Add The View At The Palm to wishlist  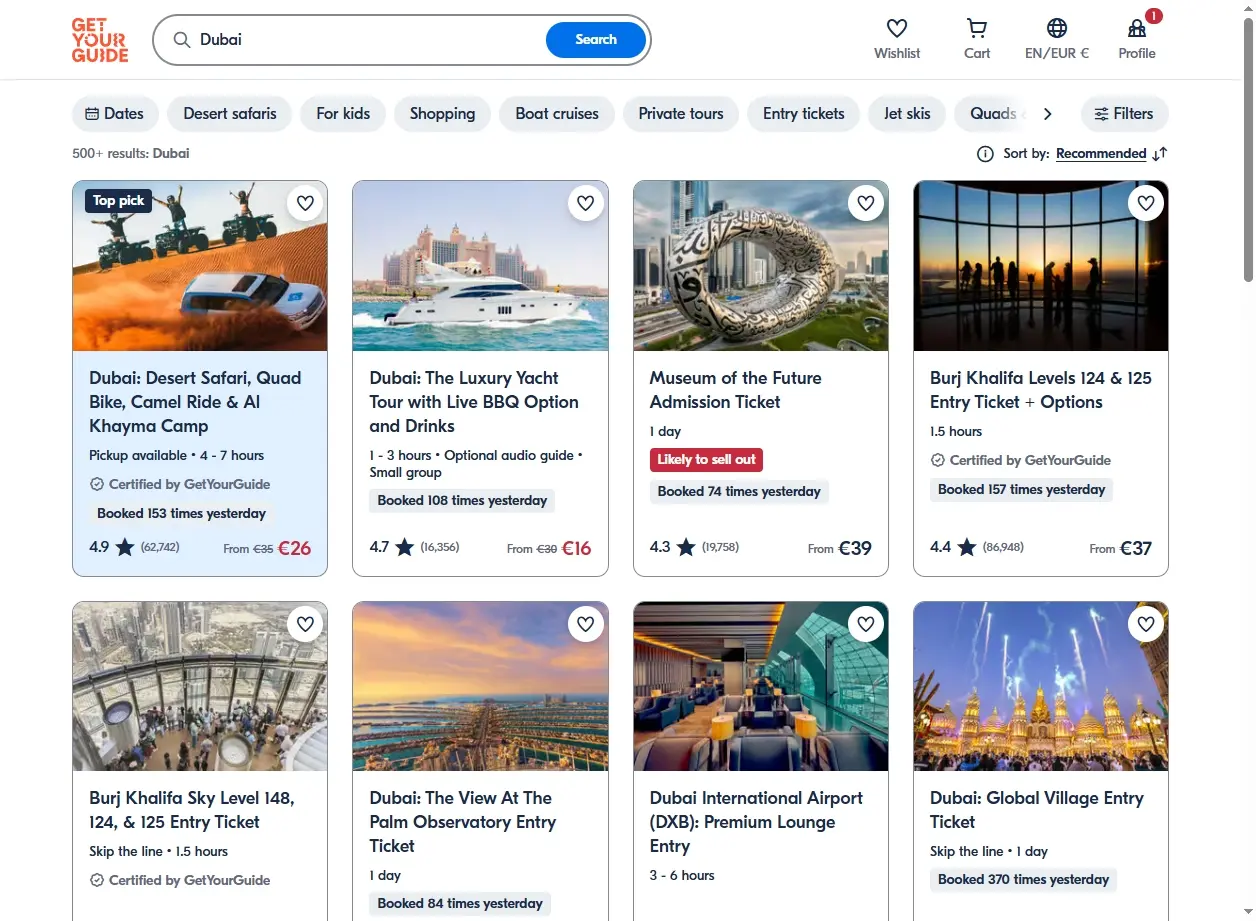[x=586, y=624]
